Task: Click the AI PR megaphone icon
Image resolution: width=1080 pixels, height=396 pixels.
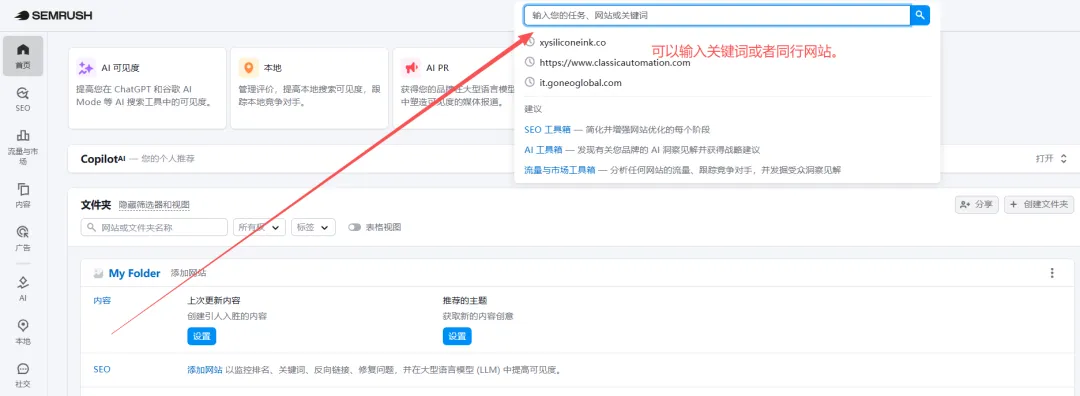Action: pos(411,67)
